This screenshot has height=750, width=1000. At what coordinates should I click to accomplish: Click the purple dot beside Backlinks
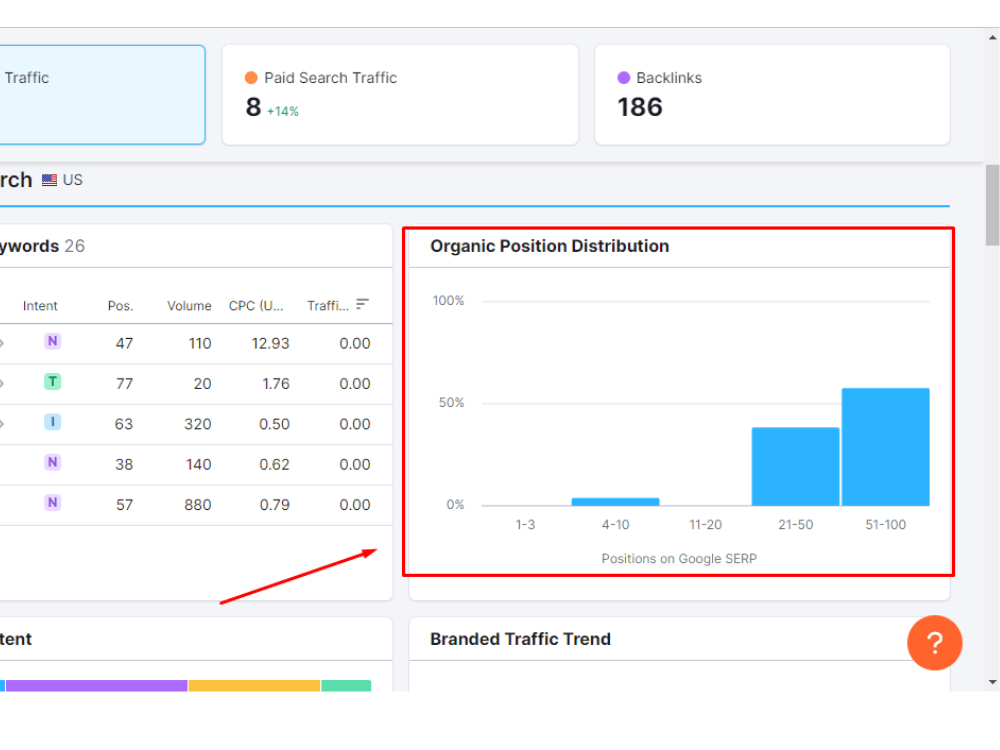(x=624, y=78)
